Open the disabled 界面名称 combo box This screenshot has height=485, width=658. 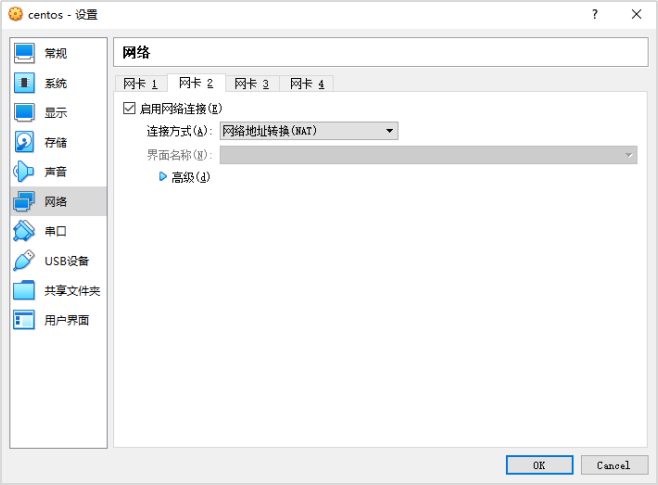click(428, 155)
